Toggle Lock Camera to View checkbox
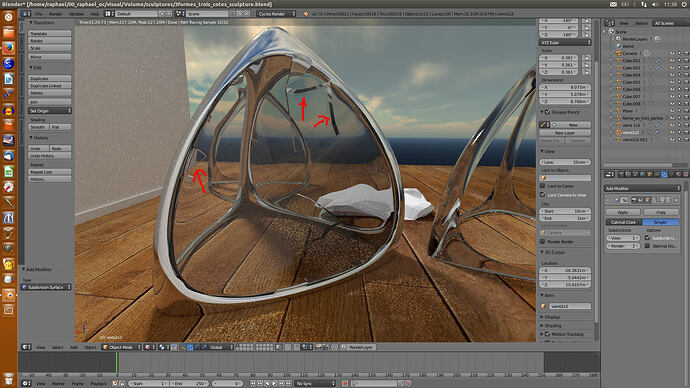This screenshot has width=690, height=388. (543, 194)
